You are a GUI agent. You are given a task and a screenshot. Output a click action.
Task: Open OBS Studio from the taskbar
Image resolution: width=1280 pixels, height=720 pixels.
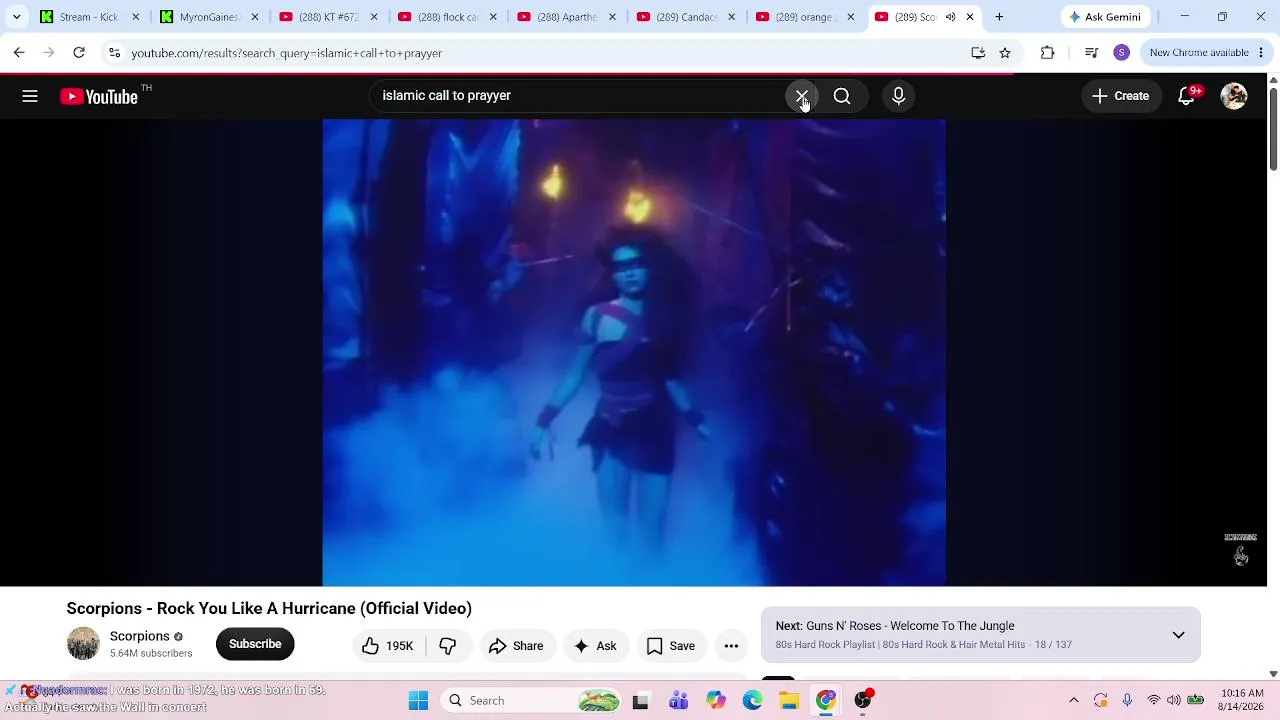pos(863,701)
